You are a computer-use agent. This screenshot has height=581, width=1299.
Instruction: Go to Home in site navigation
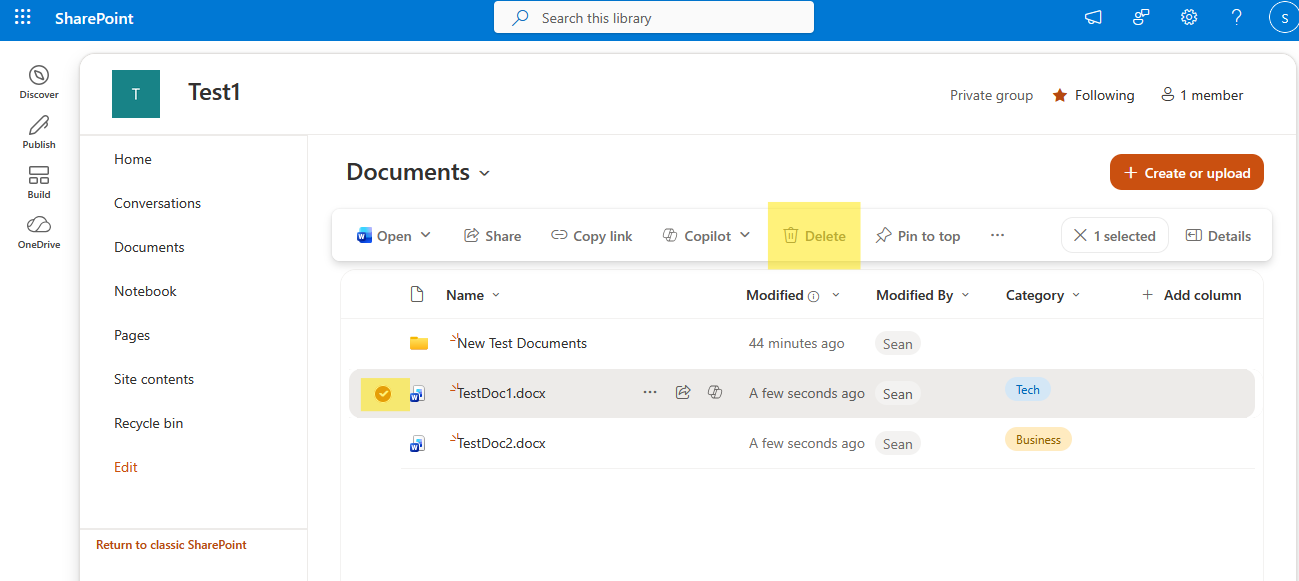133,159
